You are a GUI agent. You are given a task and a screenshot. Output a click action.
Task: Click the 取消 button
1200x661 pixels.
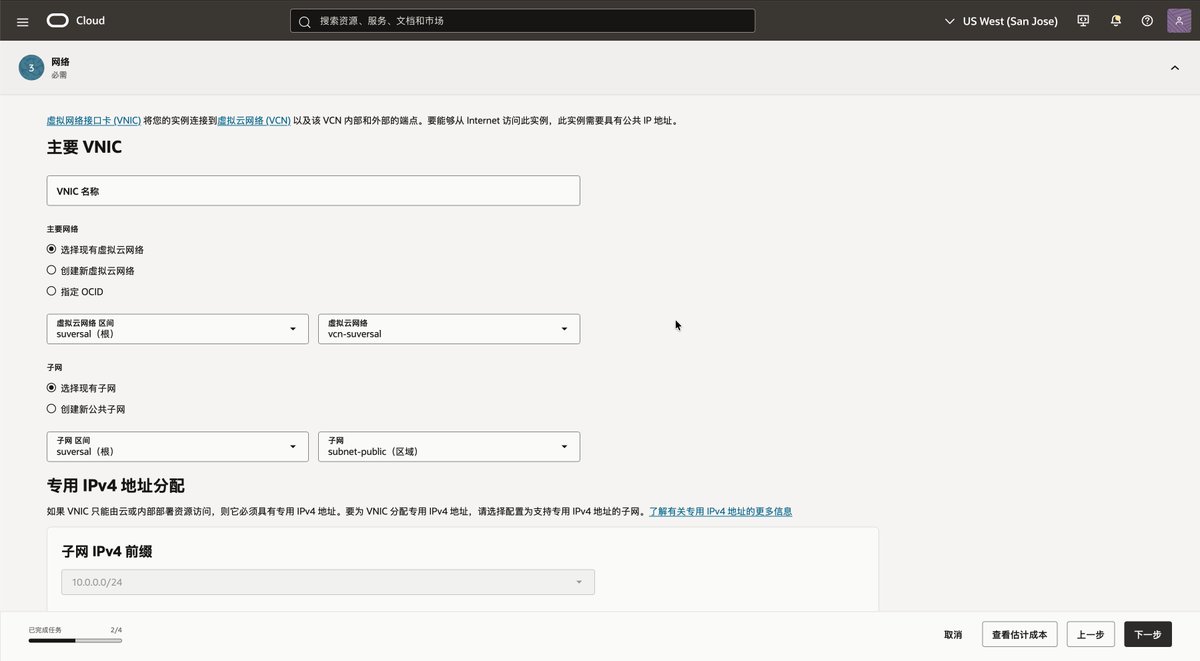tap(953, 634)
